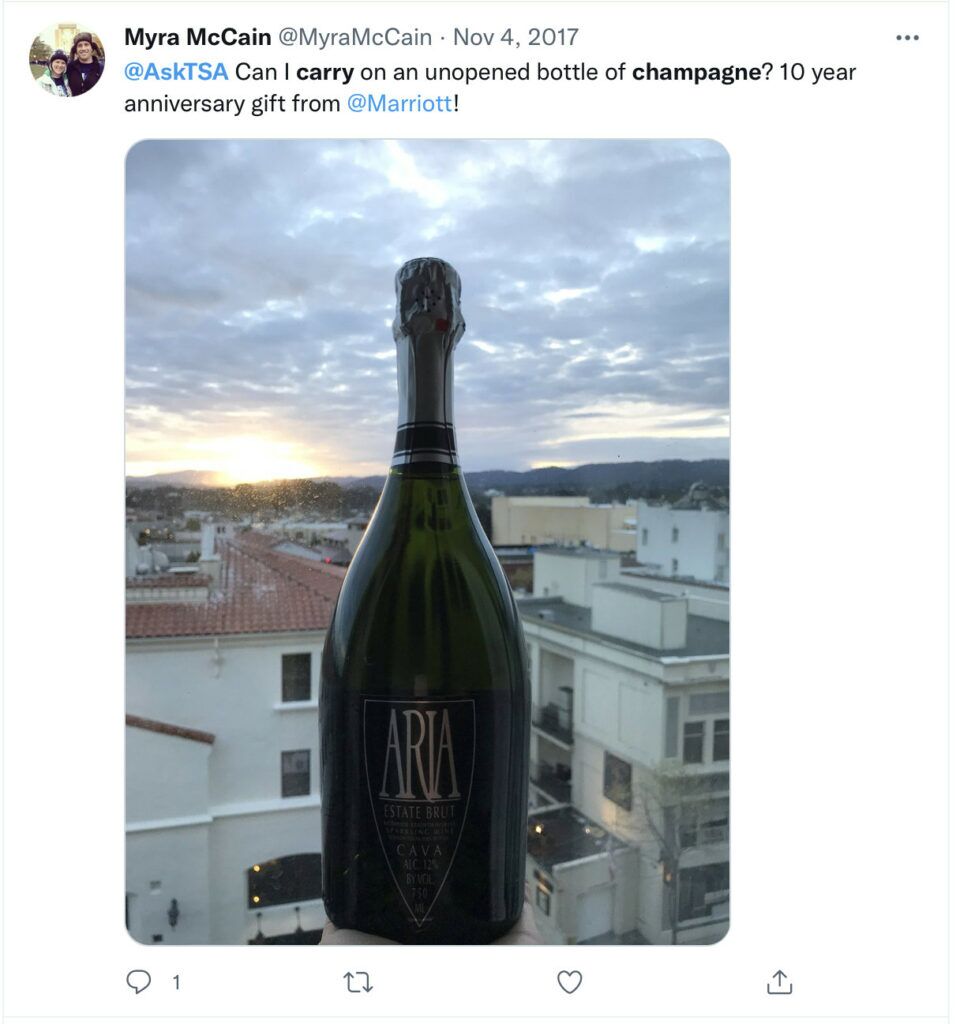Click the bold word carry in tweet
This screenshot has height=1024, width=956.
tap(325, 72)
